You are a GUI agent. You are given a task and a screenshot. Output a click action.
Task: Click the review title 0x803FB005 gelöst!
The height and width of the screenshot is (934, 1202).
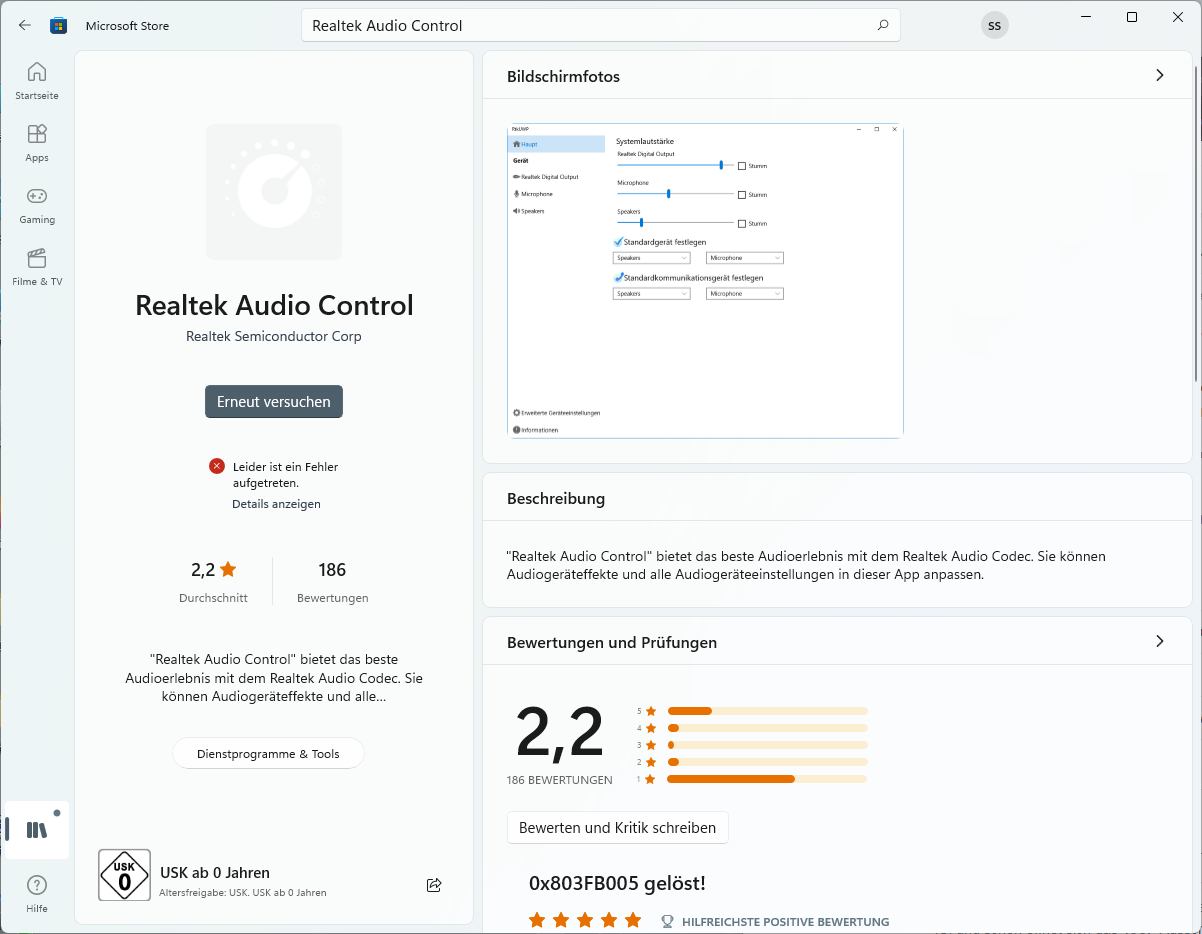coord(617,883)
